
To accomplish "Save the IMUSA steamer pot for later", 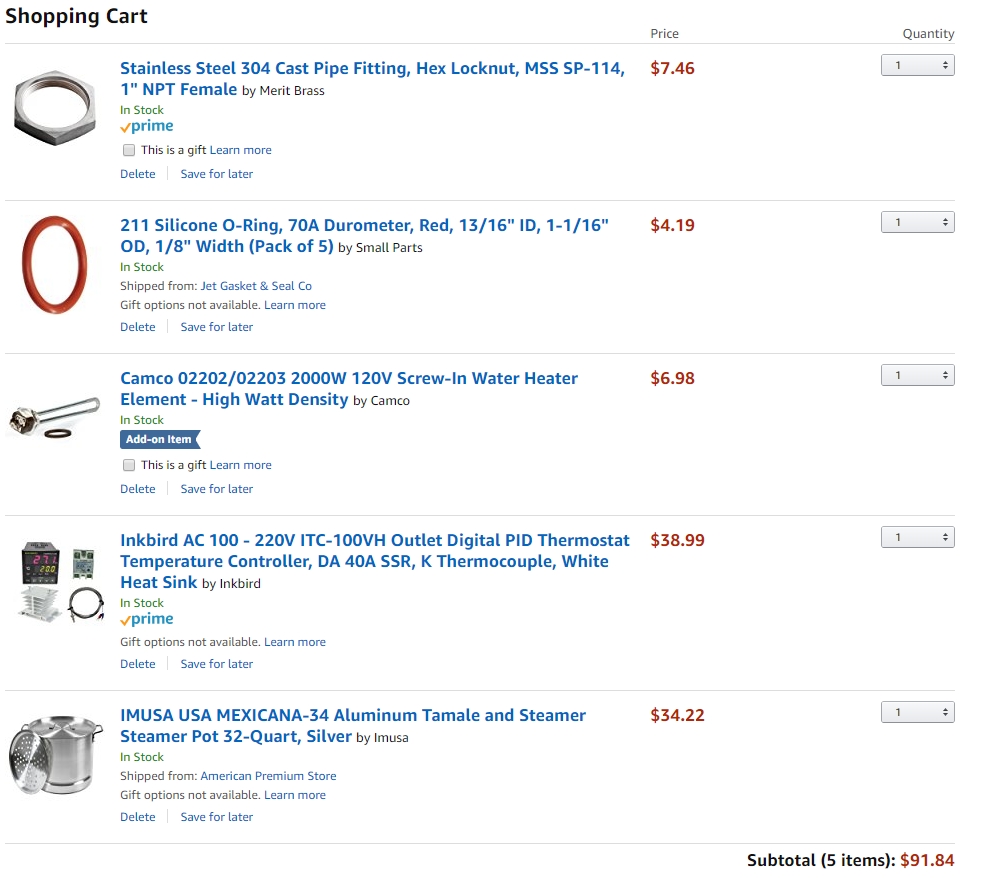I will tap(217, 817).
